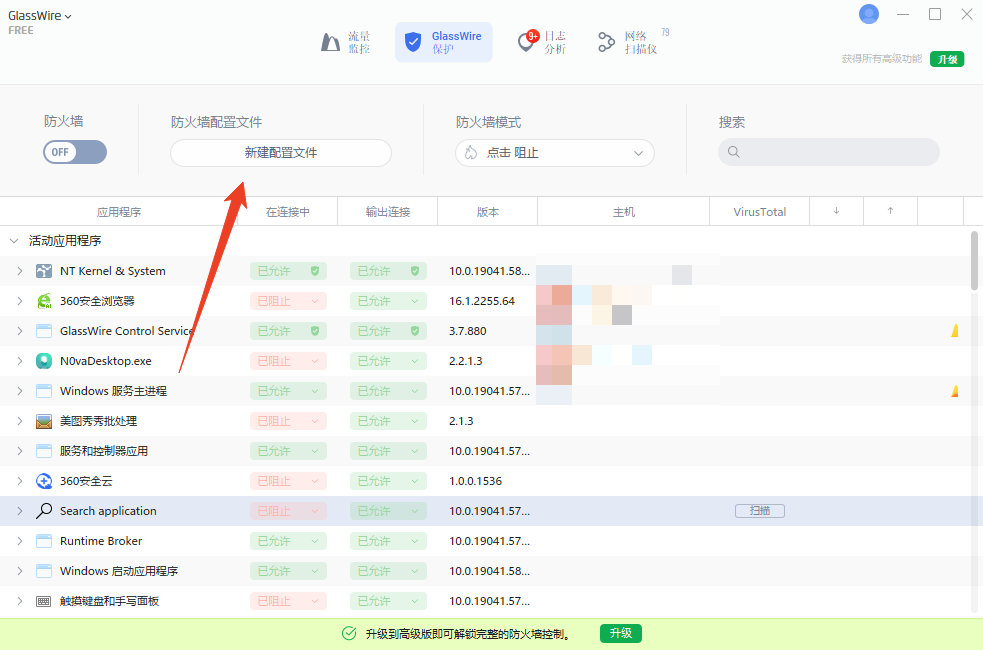Click the NT Kernel & System icon
This screenshot has width=983, height=650.
44,271
